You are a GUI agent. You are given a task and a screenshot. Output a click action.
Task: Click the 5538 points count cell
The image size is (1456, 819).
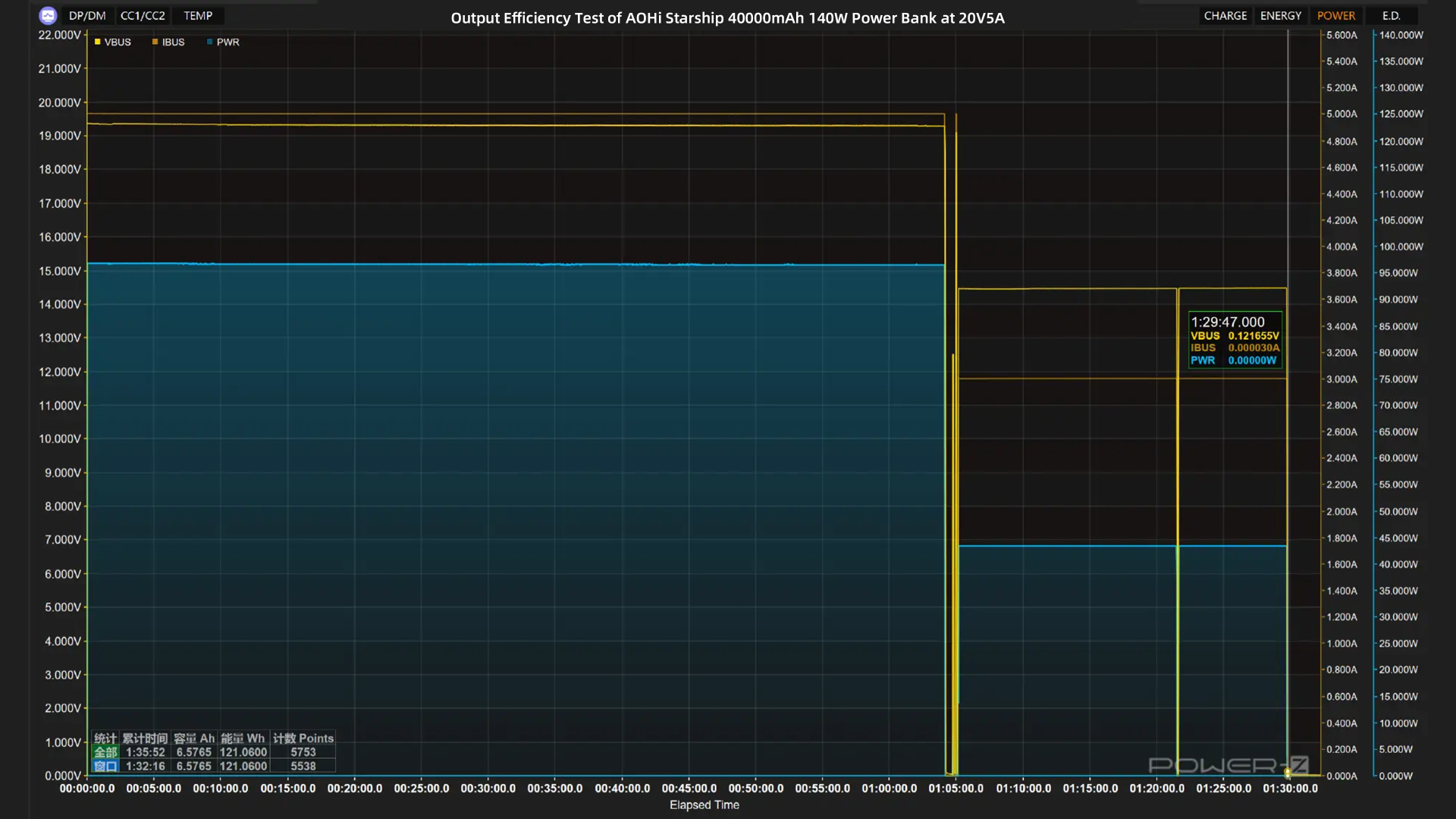pos(303,766)
